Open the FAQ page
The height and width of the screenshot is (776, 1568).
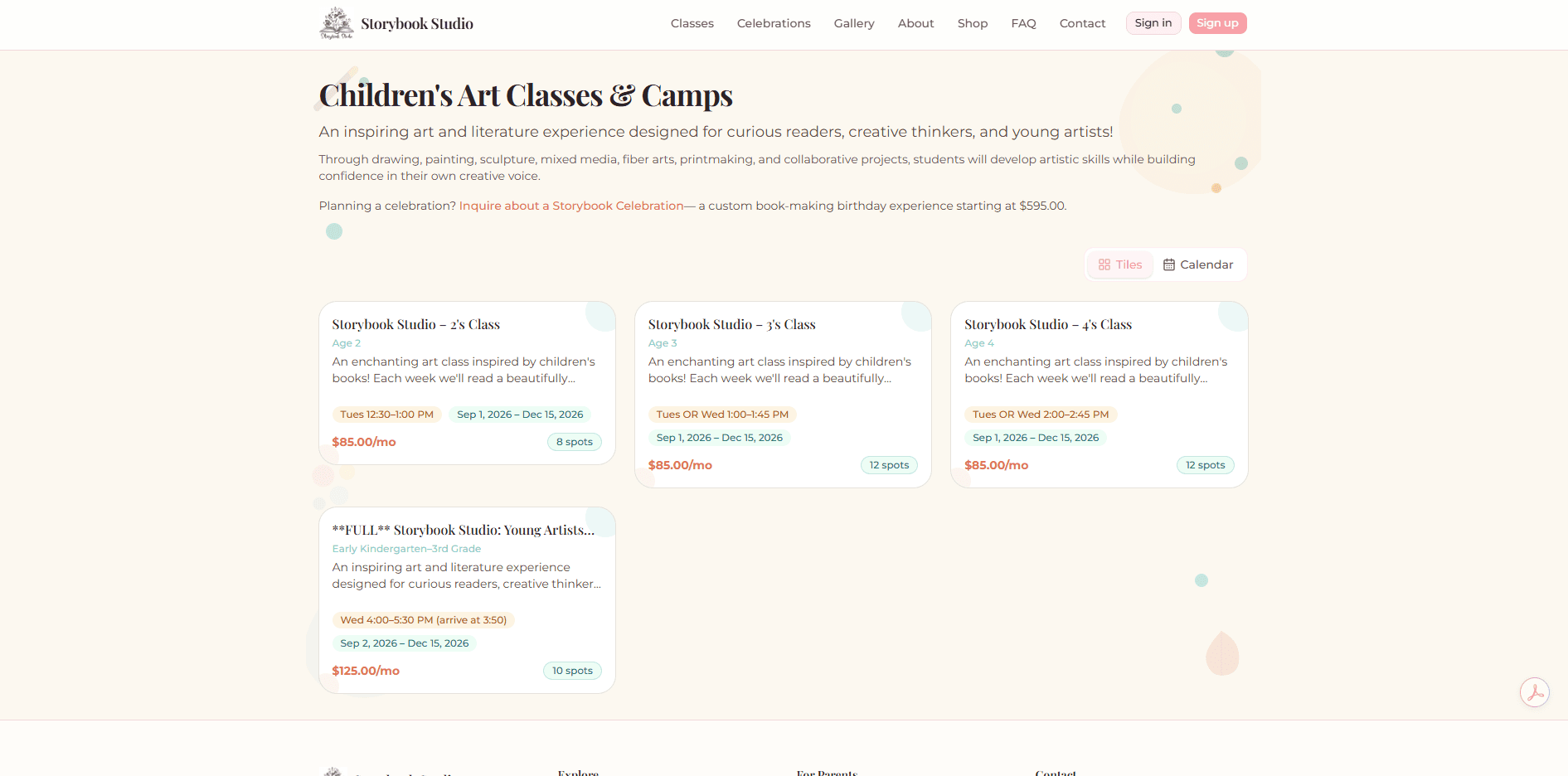pos(1024,23)
